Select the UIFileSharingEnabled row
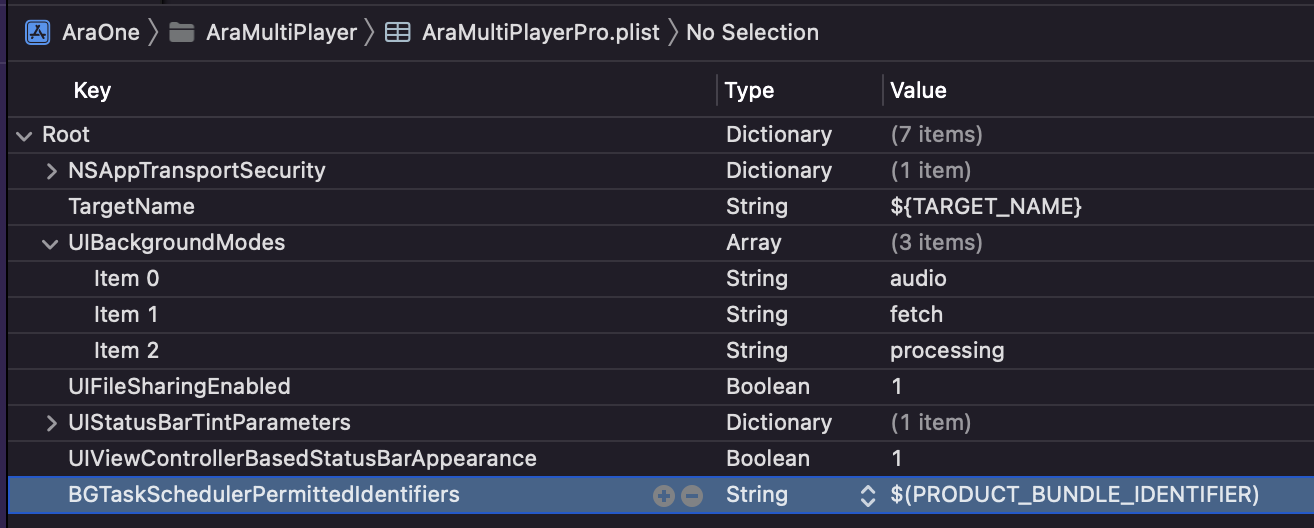 tap(179, 387)
